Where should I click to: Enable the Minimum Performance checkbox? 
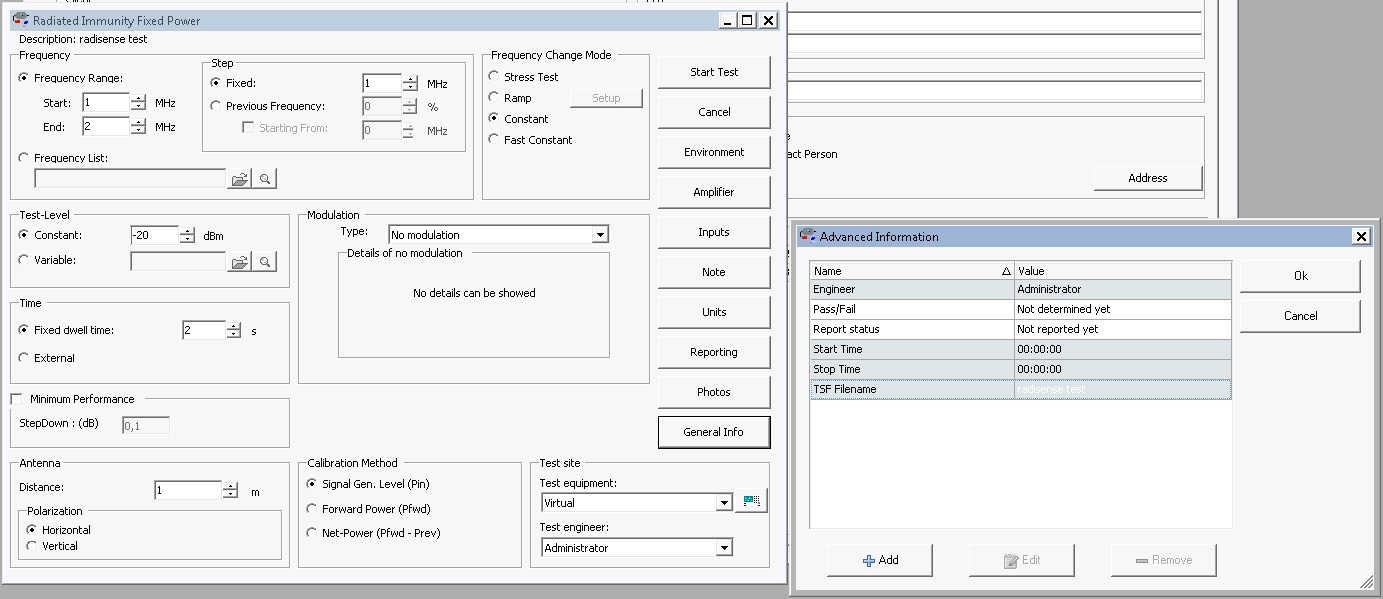pyautogui.click(x=17, y=399)
